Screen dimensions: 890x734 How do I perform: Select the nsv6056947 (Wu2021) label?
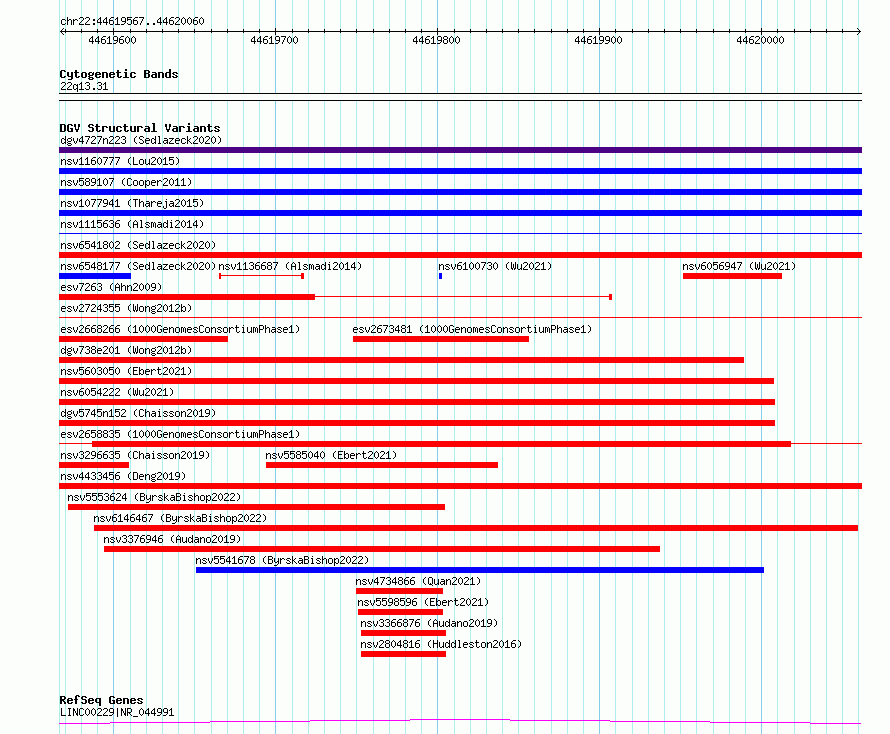(739, 266)
